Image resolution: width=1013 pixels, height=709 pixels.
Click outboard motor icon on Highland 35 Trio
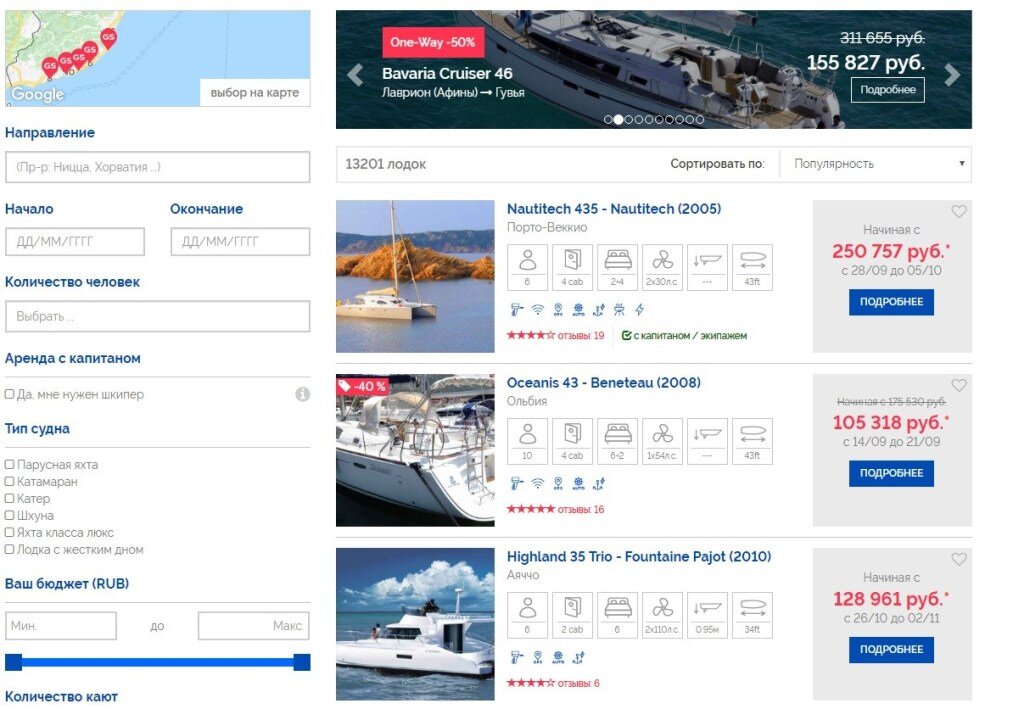pos(516,657)
